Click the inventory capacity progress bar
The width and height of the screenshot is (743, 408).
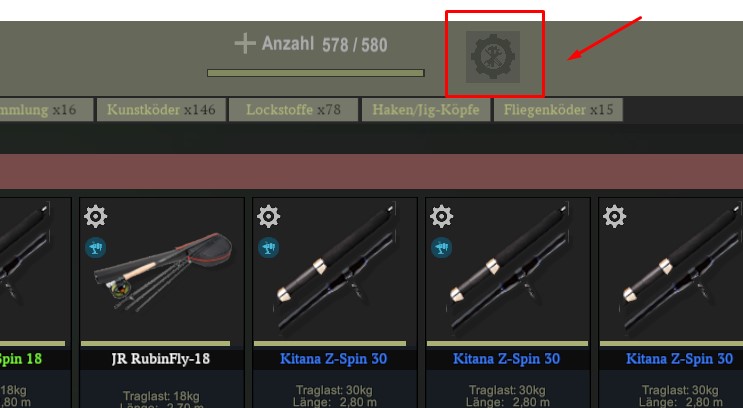316,73
